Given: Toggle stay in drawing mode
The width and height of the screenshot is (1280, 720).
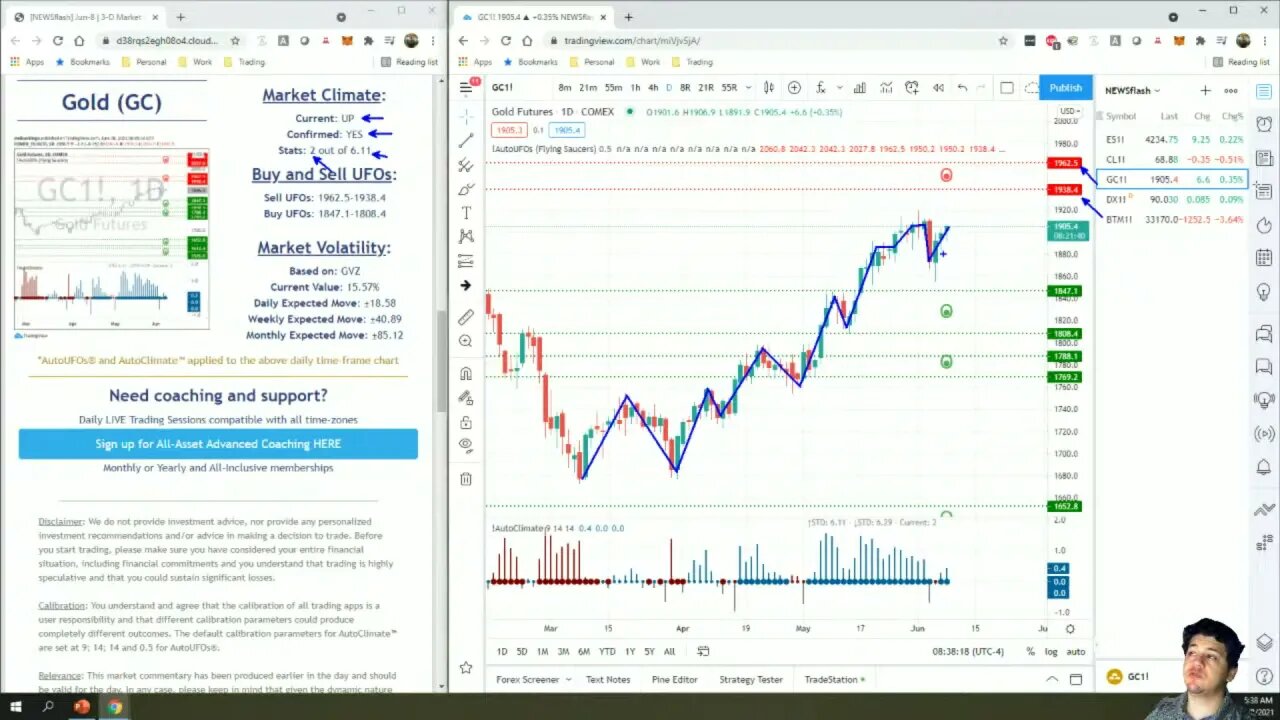Looking at the screenshot, I should click(466, 398).
